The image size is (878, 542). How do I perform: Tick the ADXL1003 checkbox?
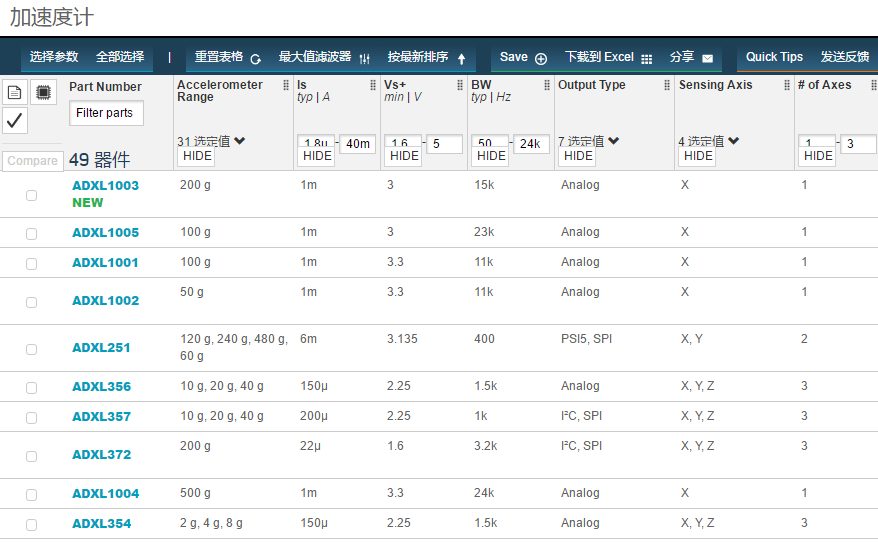[x=31, y=195]
